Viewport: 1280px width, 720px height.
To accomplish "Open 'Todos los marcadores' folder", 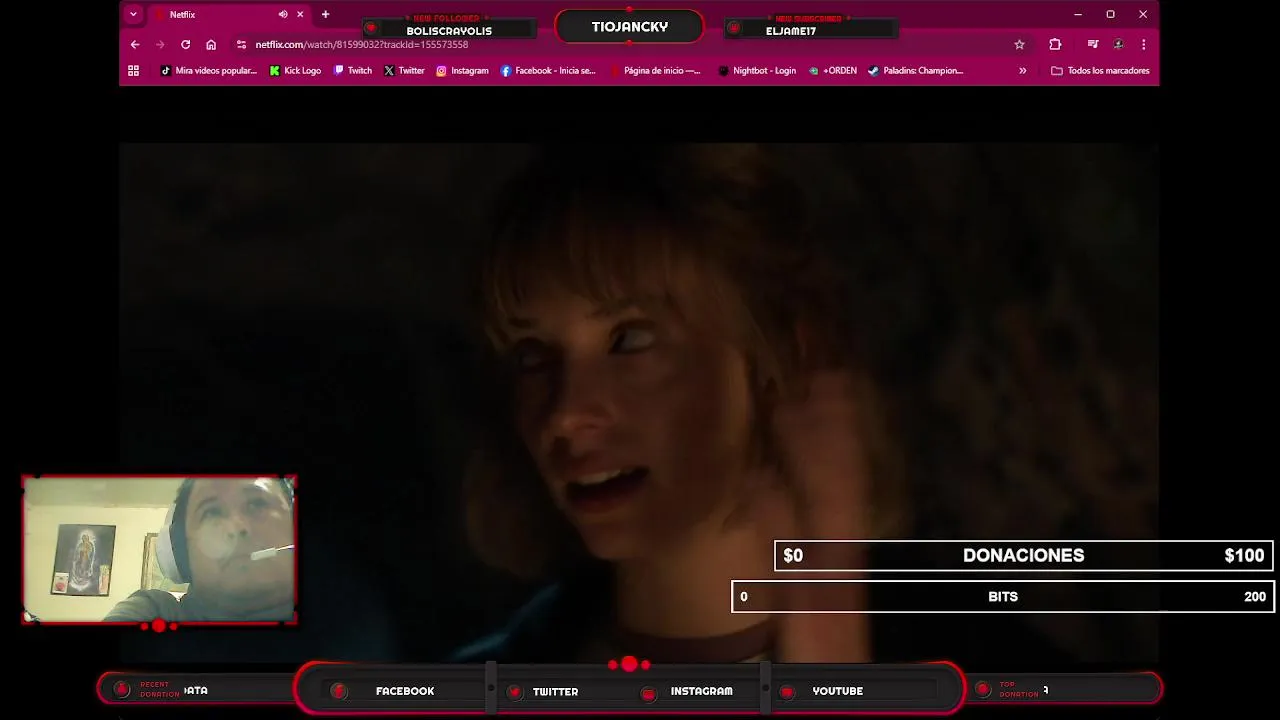I will click(1100, 70).
